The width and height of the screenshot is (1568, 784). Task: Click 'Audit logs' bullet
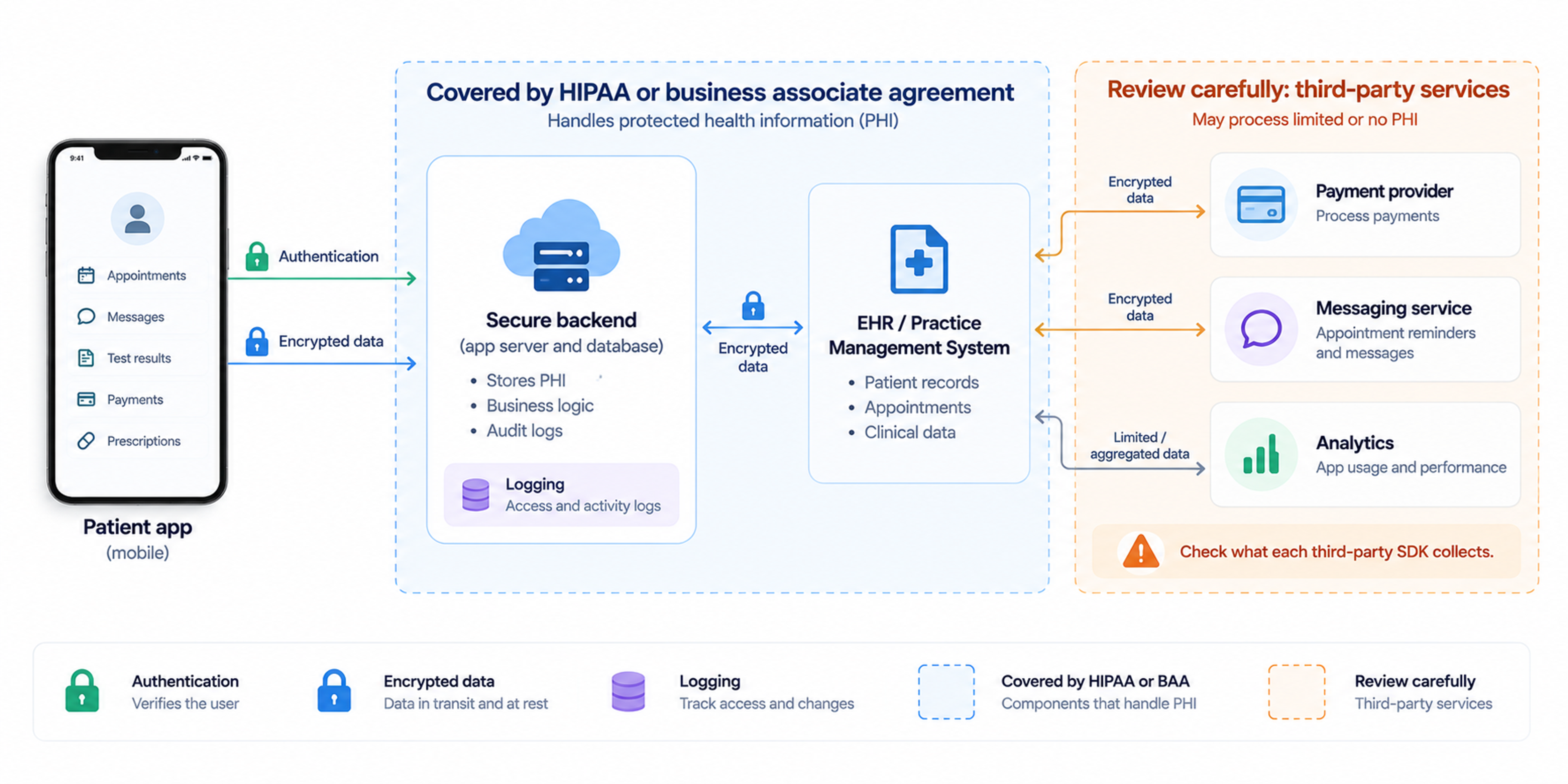(x=524, y=430)
